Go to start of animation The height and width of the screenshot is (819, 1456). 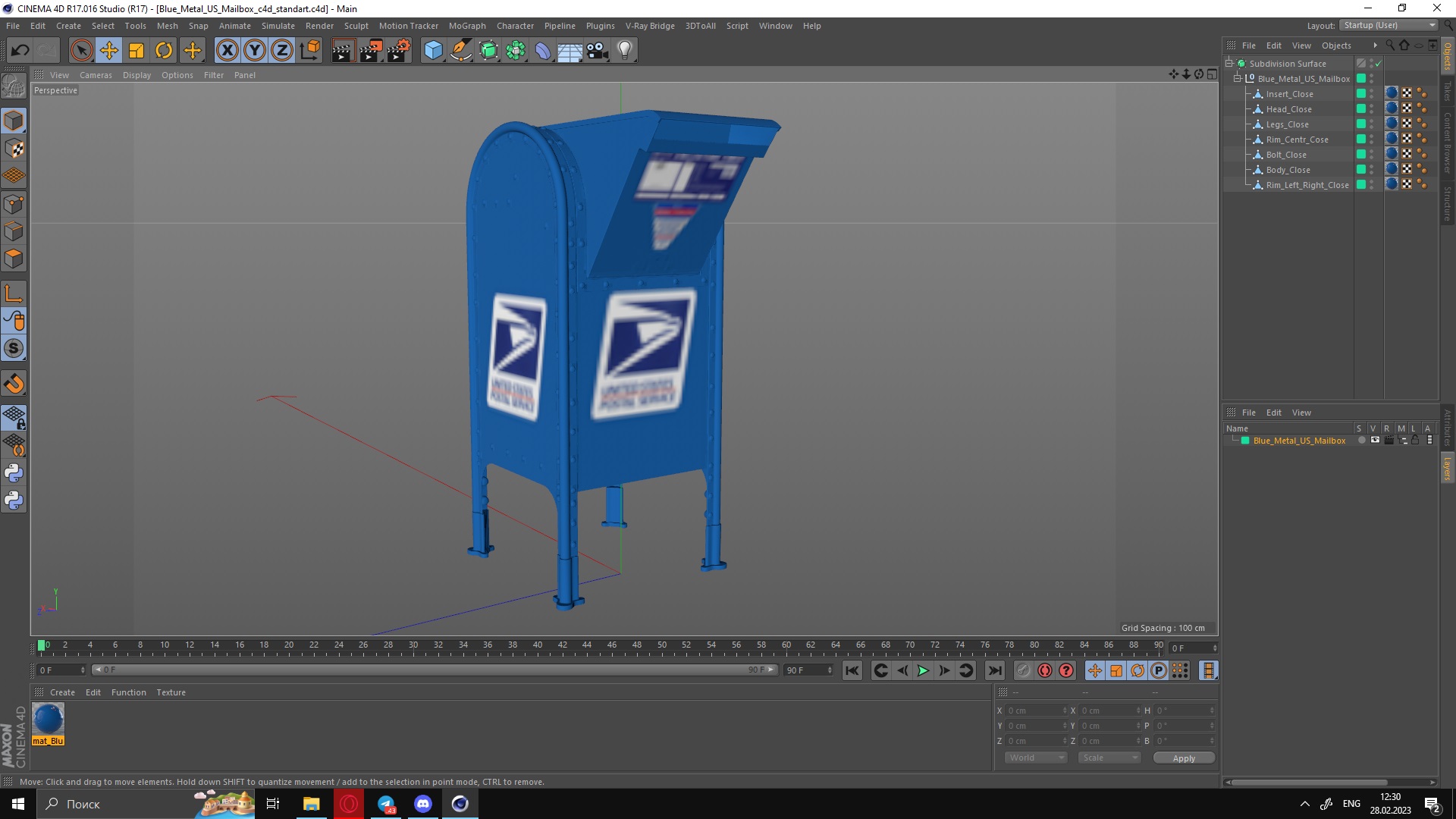tap(852, 670)
